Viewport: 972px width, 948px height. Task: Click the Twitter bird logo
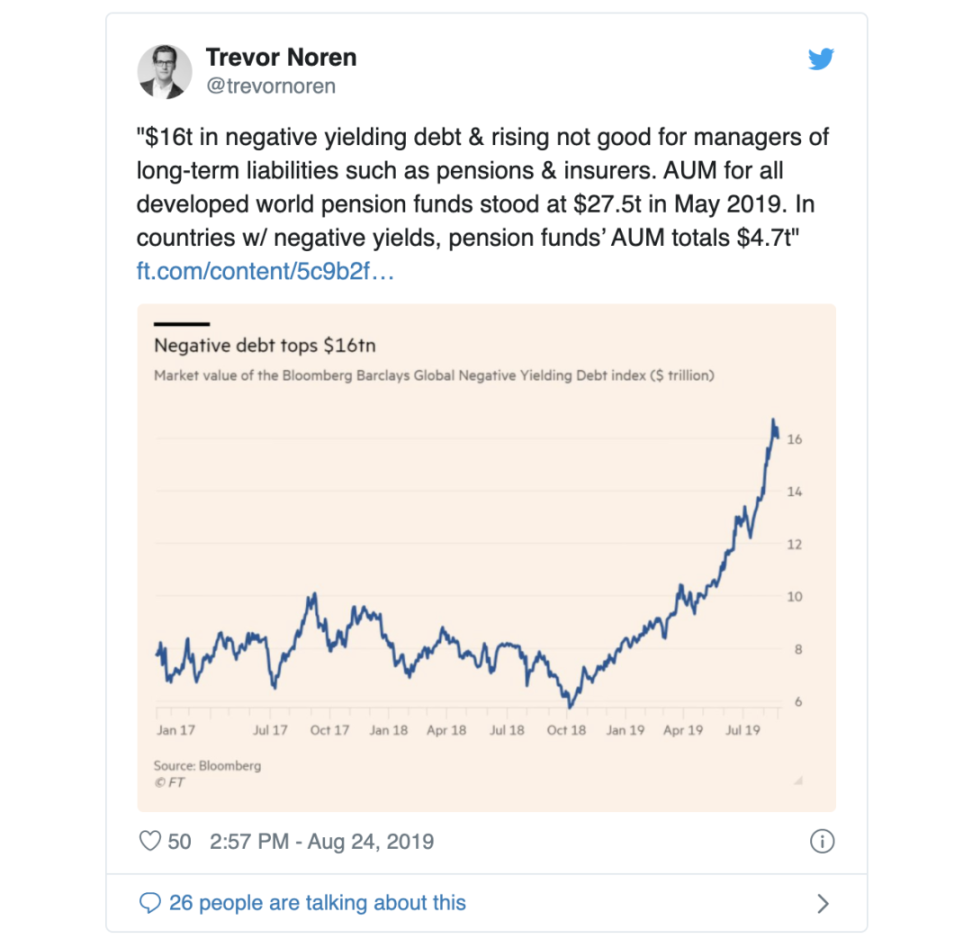[821, 60]
